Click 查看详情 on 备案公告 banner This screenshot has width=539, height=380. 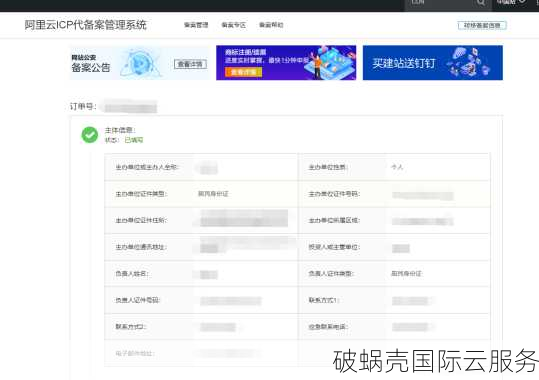tap(190, 64)
